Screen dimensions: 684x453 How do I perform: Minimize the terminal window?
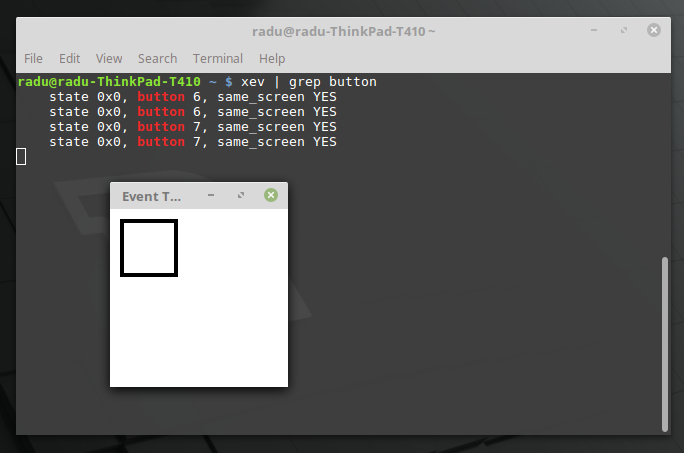pyautogui.click(x=594, y=30)
